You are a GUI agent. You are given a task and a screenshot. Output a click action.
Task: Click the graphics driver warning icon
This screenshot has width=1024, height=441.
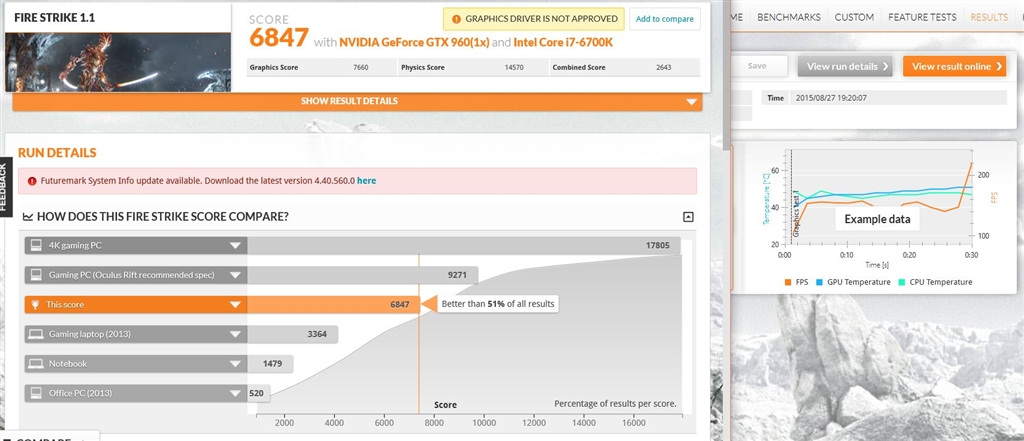[454, 19]
